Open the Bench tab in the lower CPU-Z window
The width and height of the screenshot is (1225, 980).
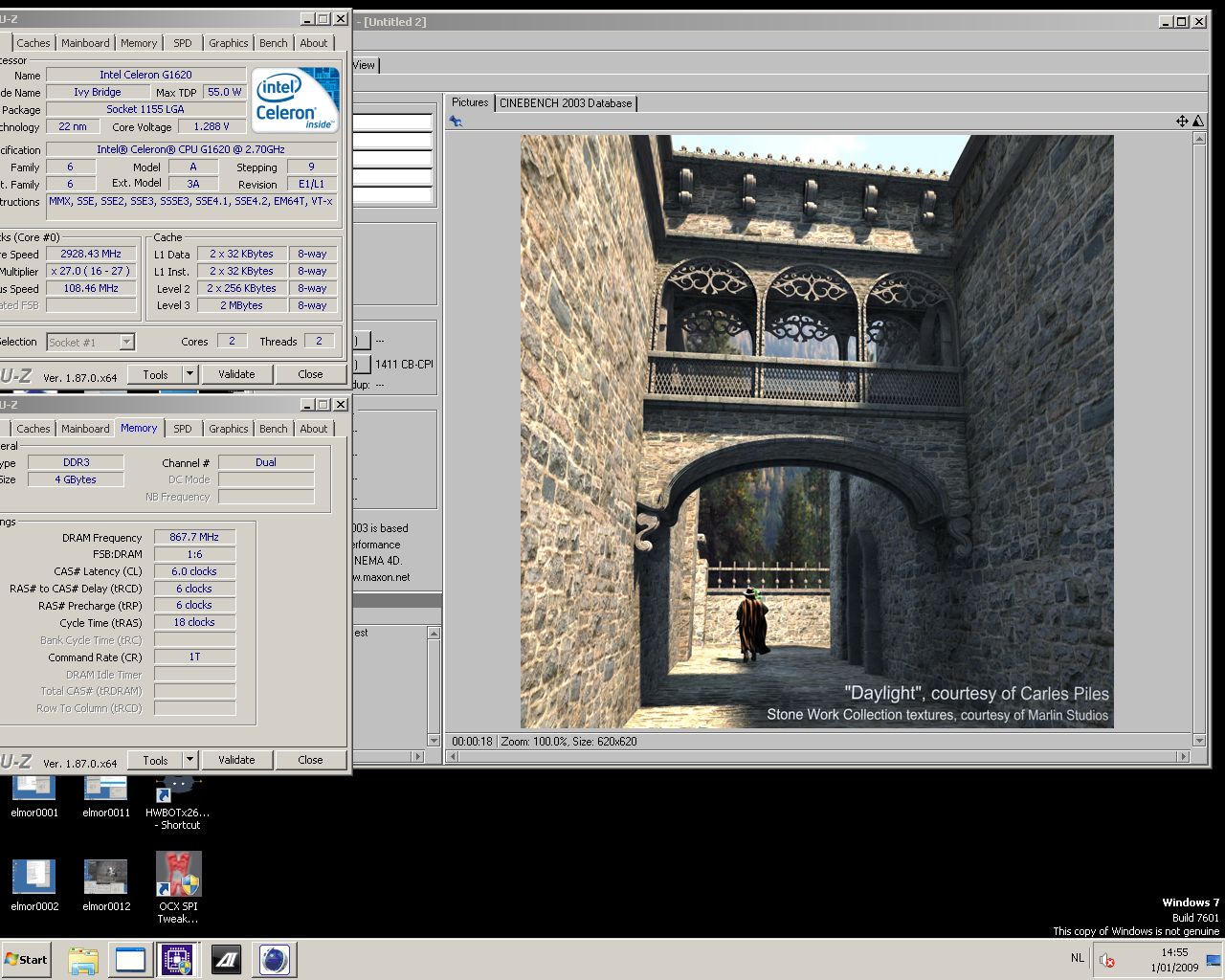274,429
